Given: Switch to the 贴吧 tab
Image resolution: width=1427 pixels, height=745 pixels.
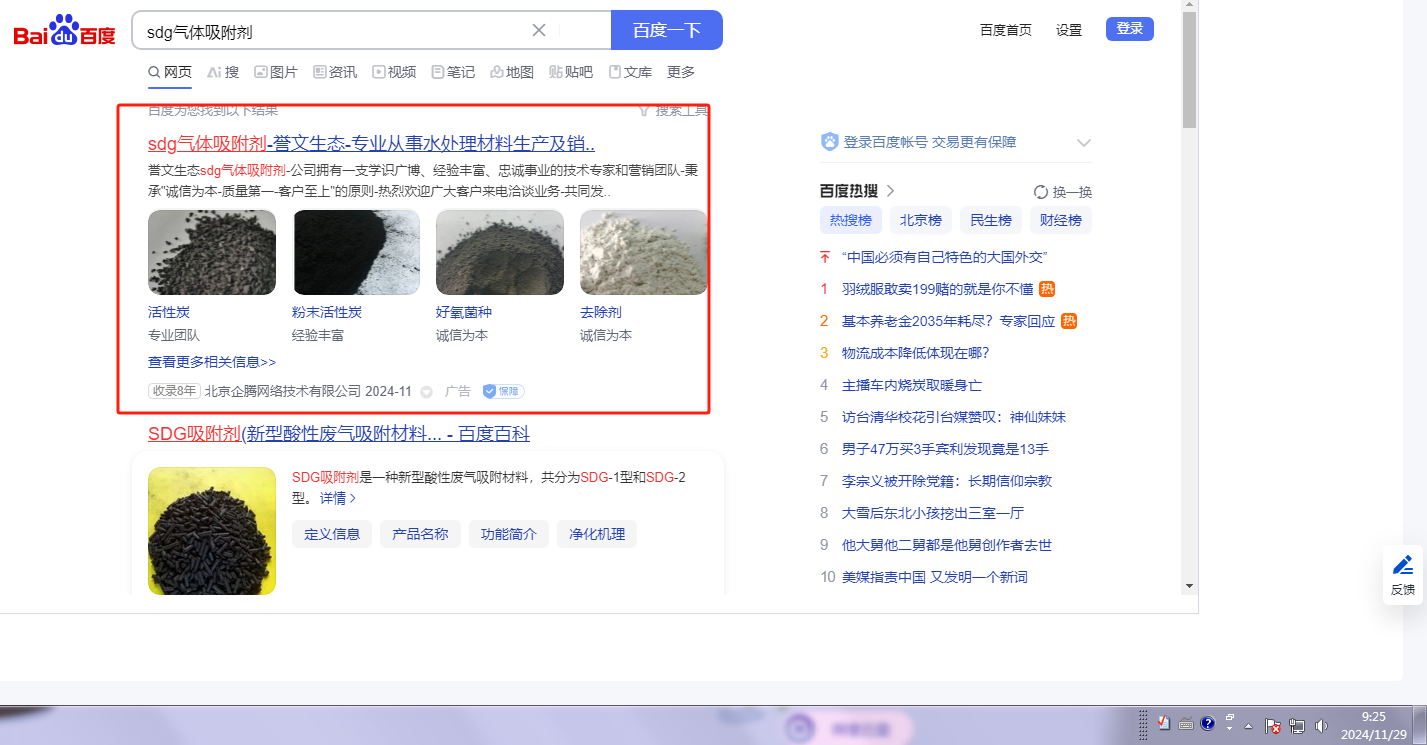Looking at the screenshot, I should coord(571,72).
